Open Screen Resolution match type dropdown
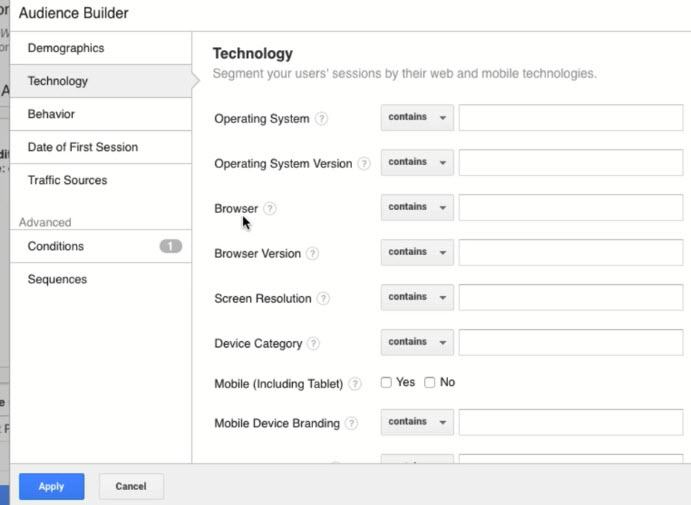This screenshot has width=691, height=505. (417, 298)
